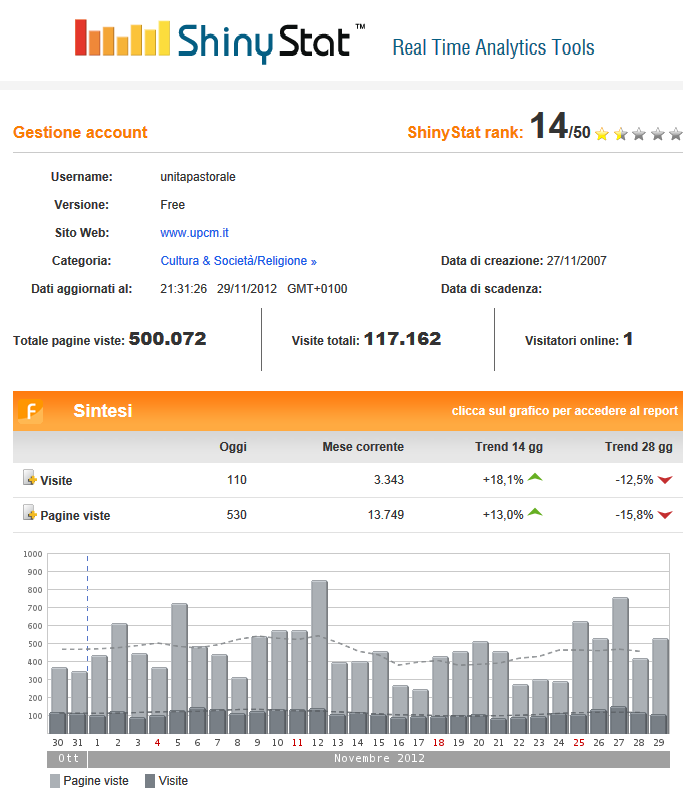This screenshot has width=697, height=806.
Task: Click the Ott month bar
Action: pyautogui.click(x=67, y=759)
